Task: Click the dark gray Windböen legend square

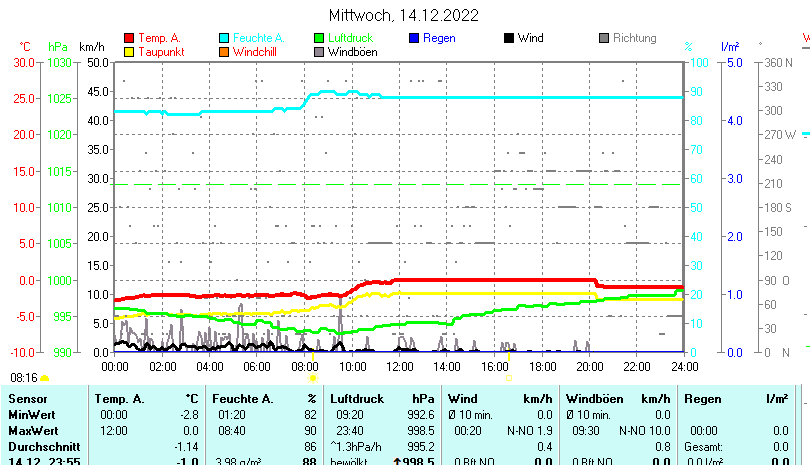Action: point(319,51)
